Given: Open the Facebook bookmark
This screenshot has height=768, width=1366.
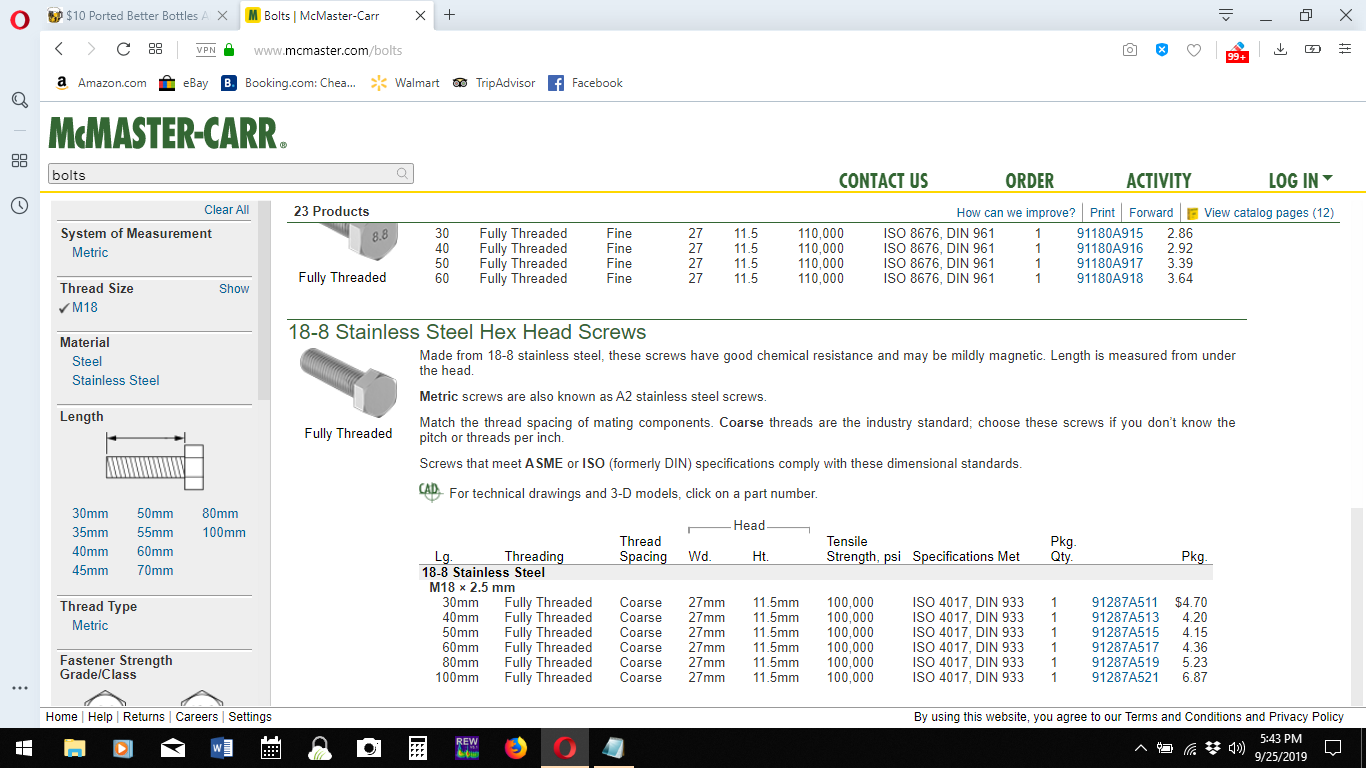Looking at the screenshot, I should point(585,83).
